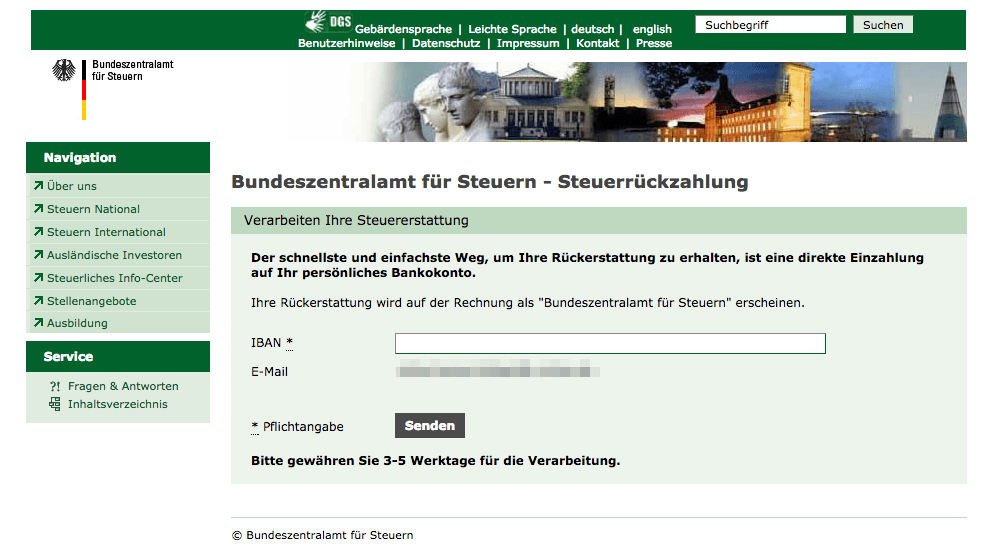Open Stellenangebote in navigation

click(92, 301)
